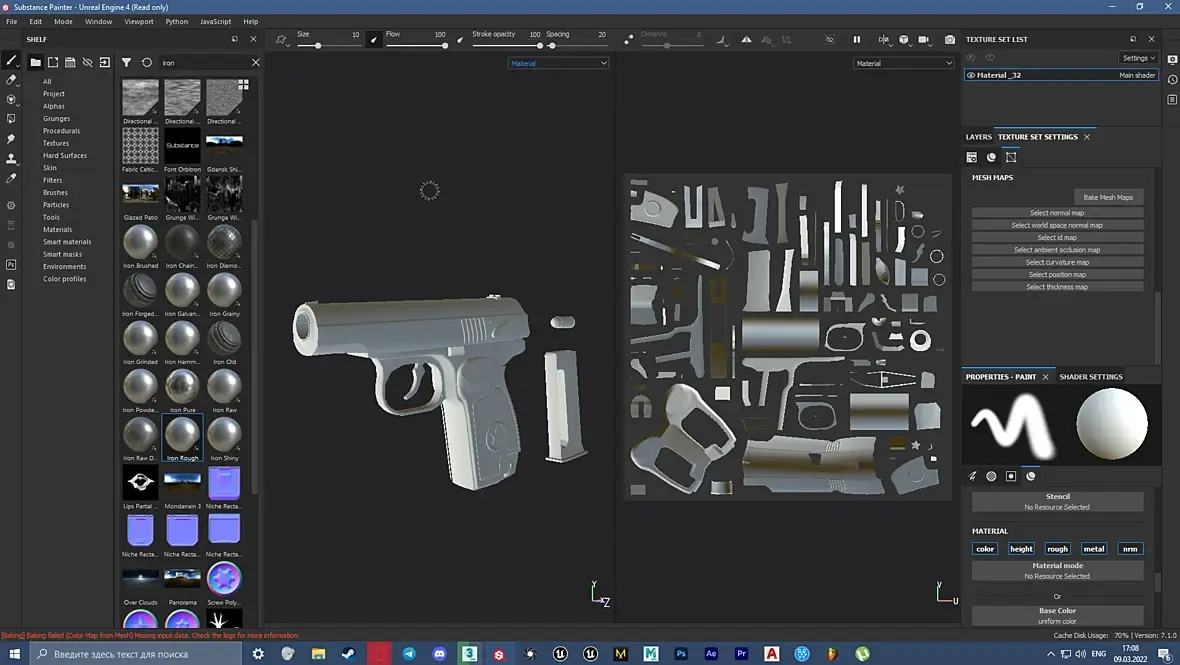1180x665 pixels.
Task: Pick the Material picker eyedropper tool
Action: click(x=12, y=179)
